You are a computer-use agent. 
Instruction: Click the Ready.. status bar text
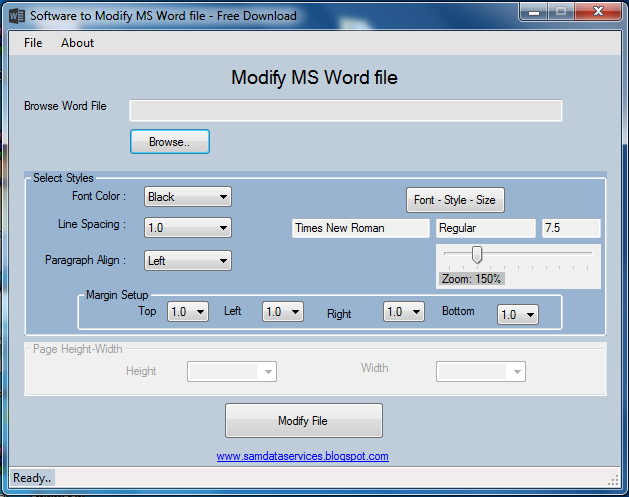32,478
